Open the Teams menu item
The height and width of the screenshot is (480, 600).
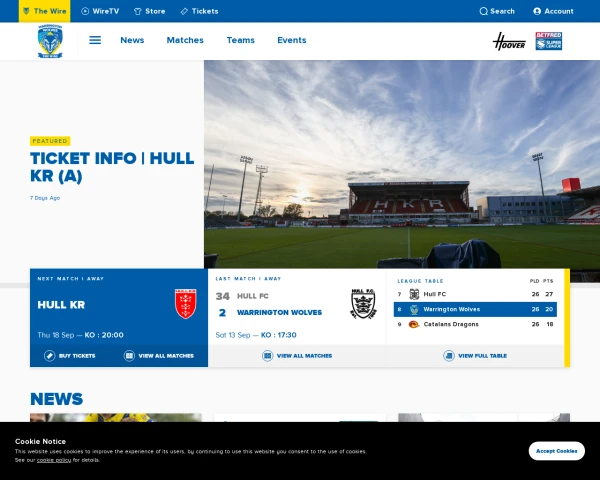(x=240, y=40)
